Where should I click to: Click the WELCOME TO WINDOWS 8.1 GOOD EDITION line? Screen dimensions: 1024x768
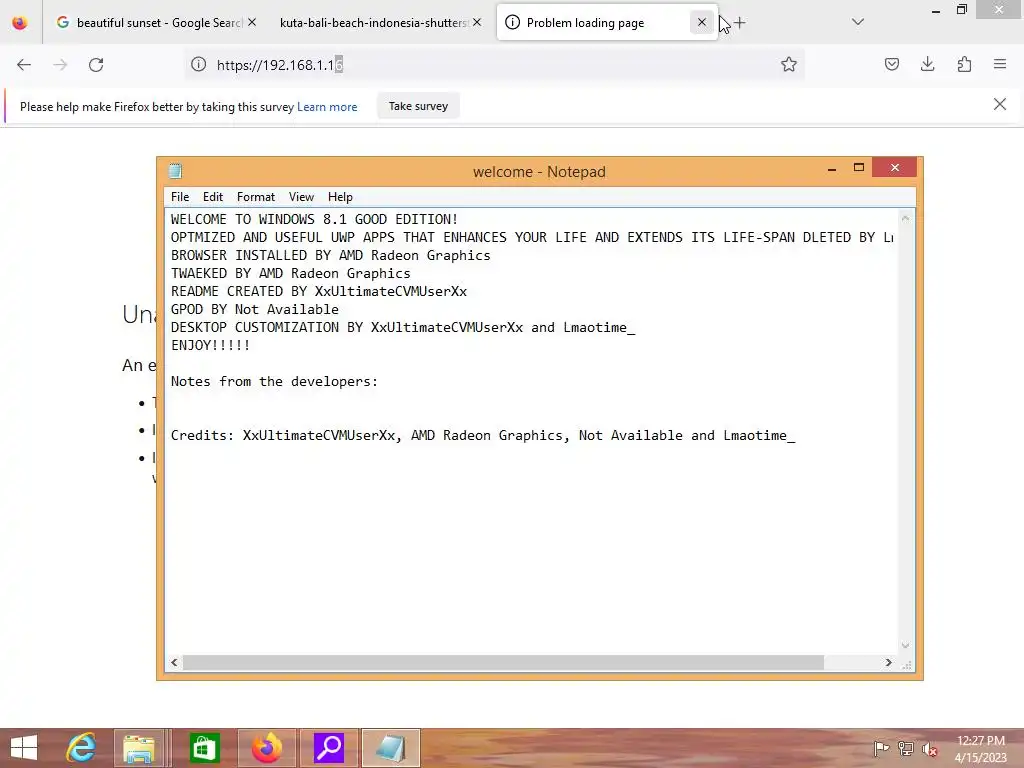[314, 219]
